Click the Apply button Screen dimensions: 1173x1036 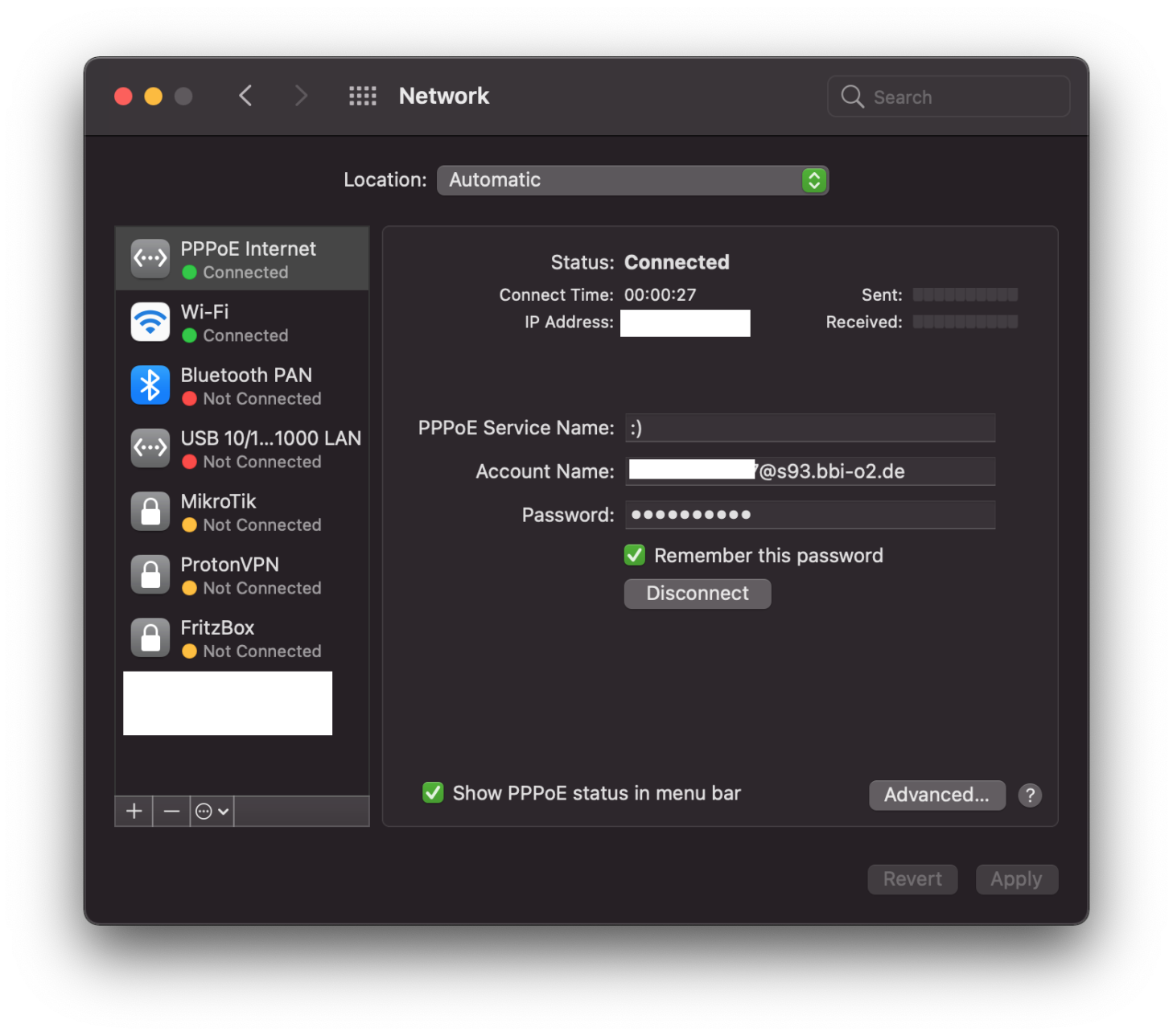(1017, 879)
